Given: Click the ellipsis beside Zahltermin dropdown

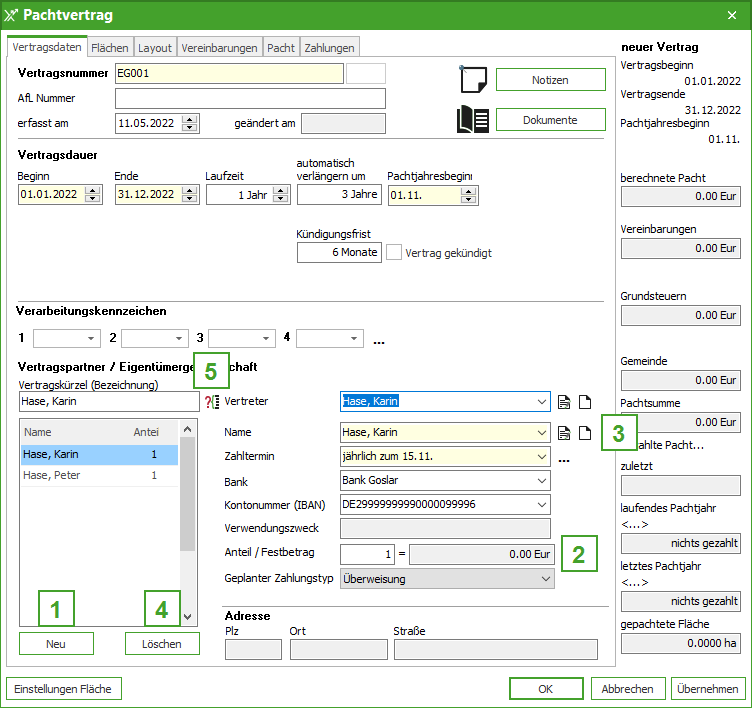Looking at the screenshot, I should click(x=565, y=460).
